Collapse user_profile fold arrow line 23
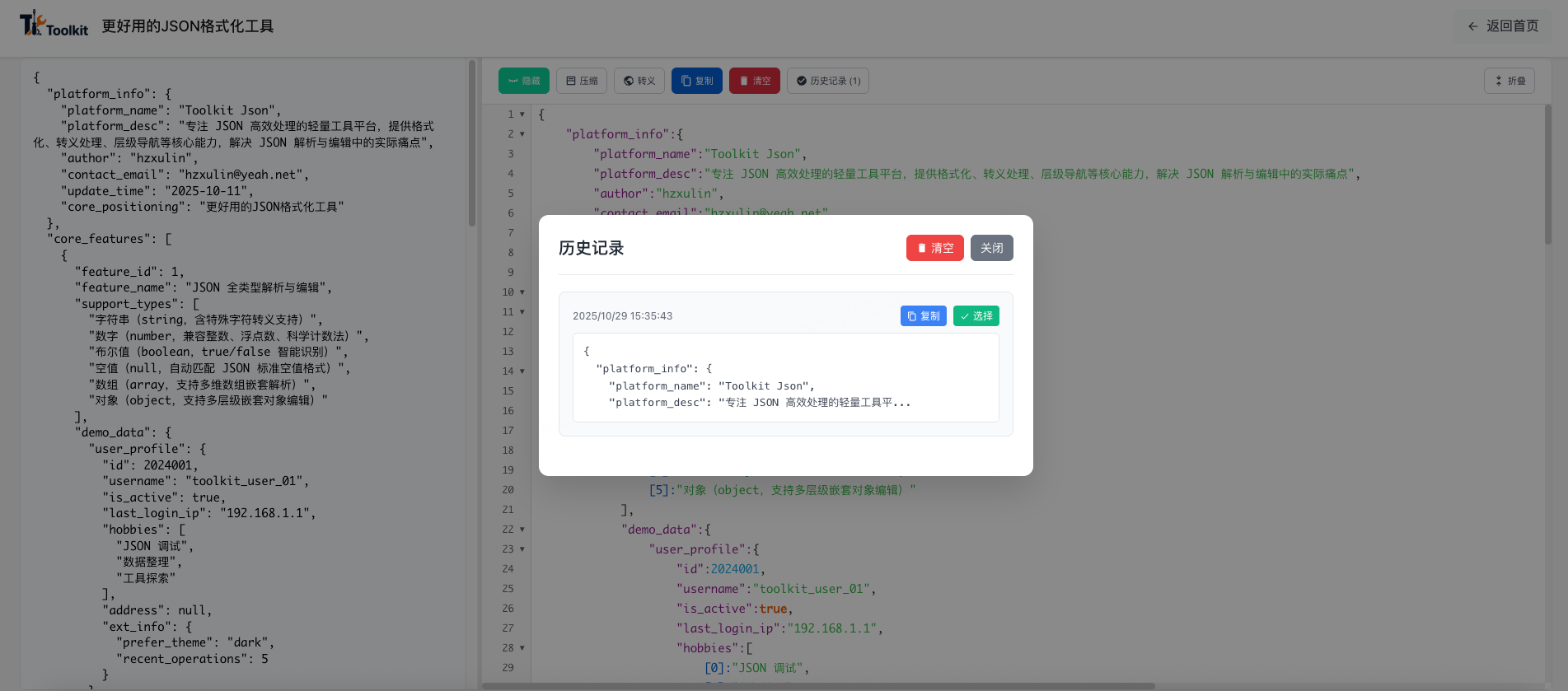This screenshot has width=1568, height=691. point(522,549)
